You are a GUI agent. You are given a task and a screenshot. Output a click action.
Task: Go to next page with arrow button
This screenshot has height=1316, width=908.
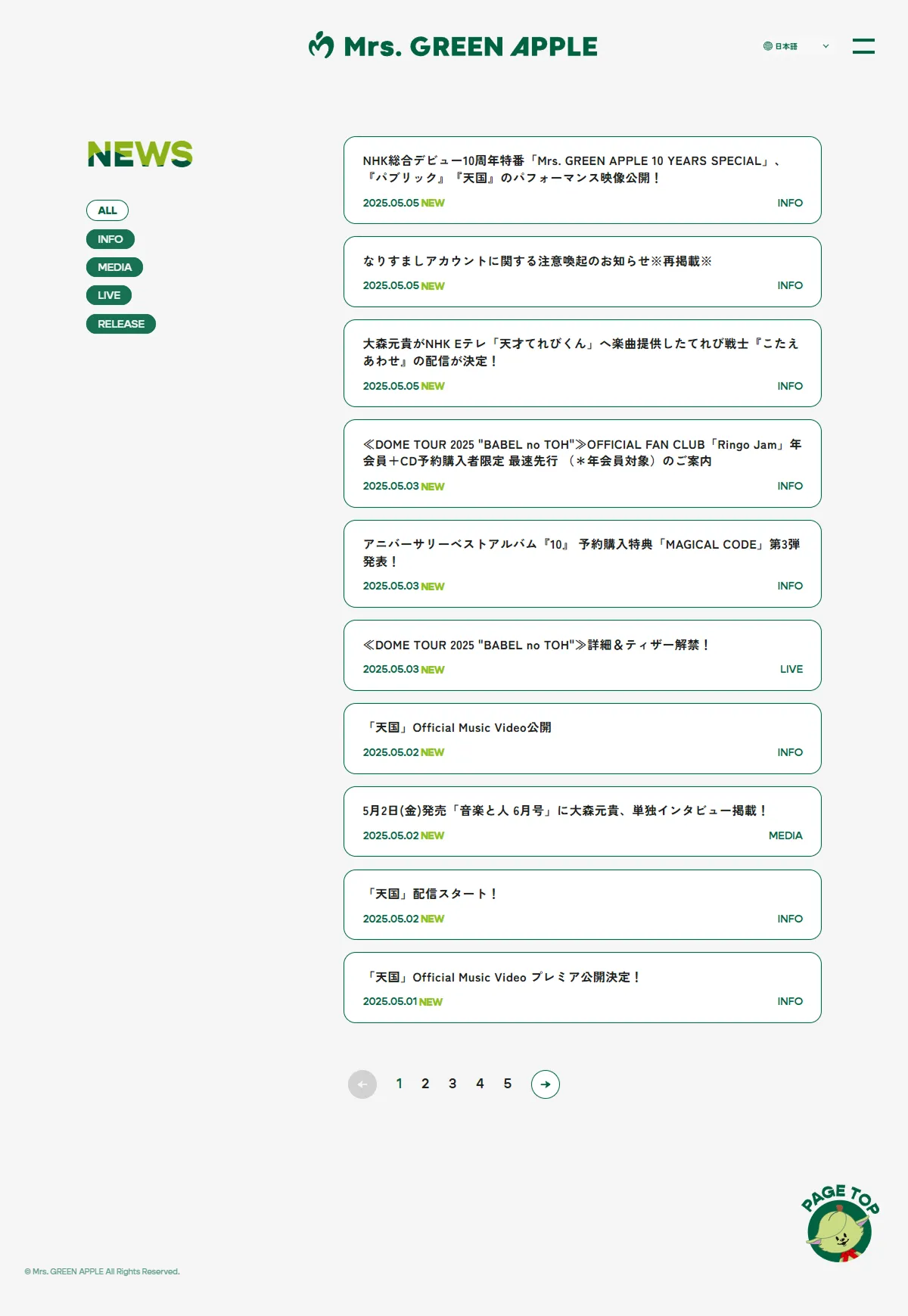point(546,1084)
